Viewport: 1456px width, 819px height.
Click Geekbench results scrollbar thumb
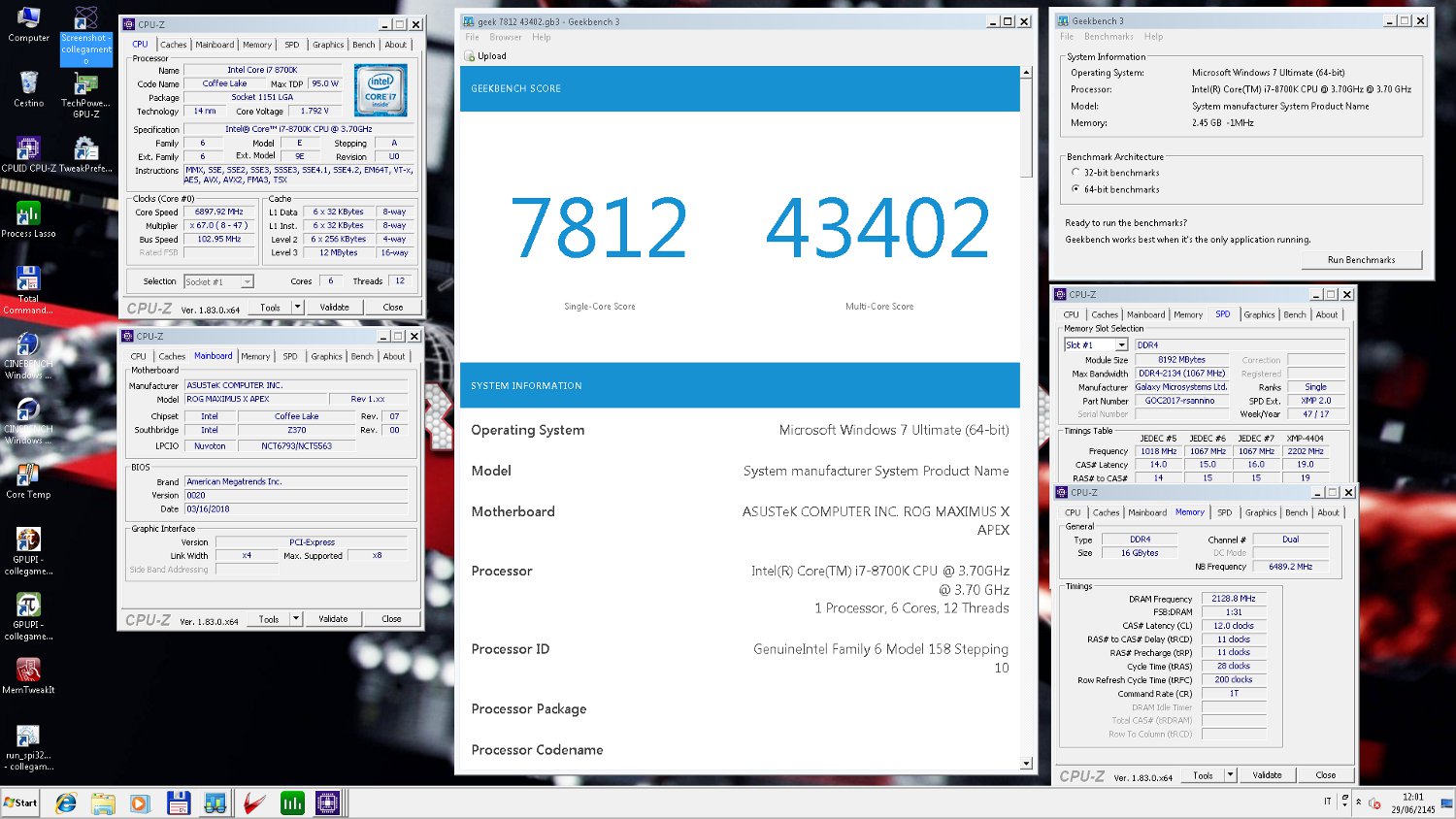pos(1026,128)
